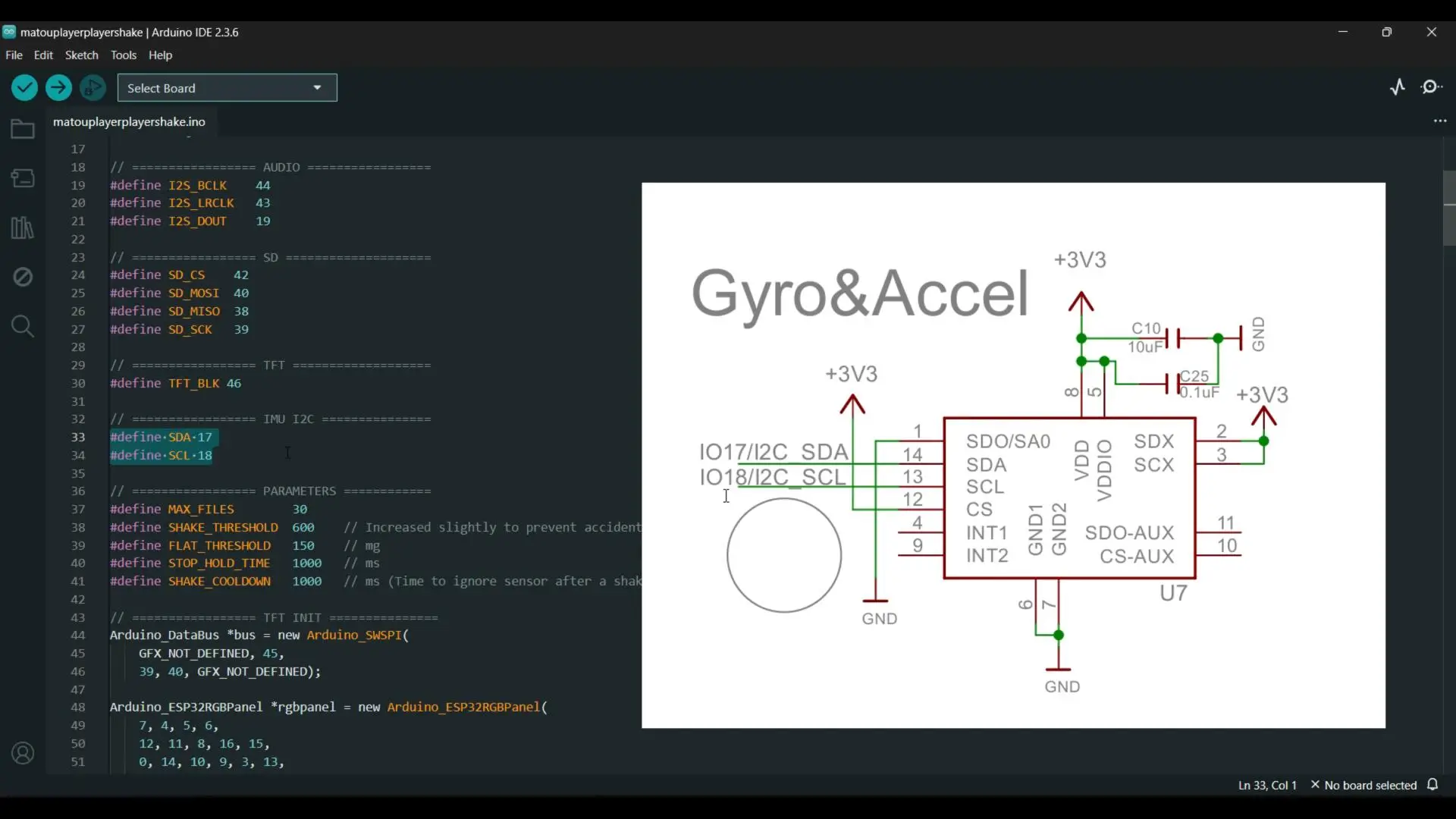
Task: Open the Sketchbook folder panel
Action: pyautogui.click(x=23, y=129)
